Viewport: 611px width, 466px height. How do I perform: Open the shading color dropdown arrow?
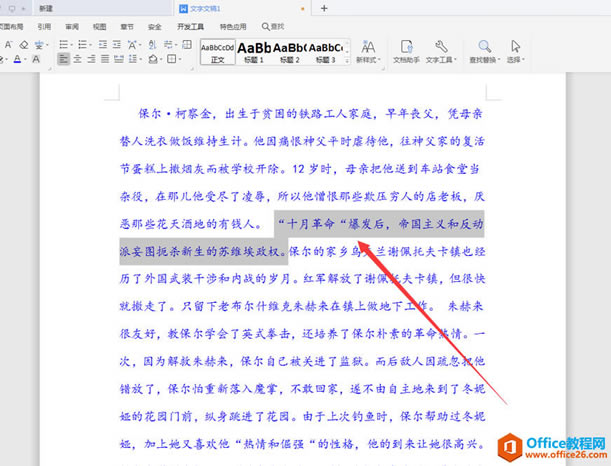(x=161, y=60)
